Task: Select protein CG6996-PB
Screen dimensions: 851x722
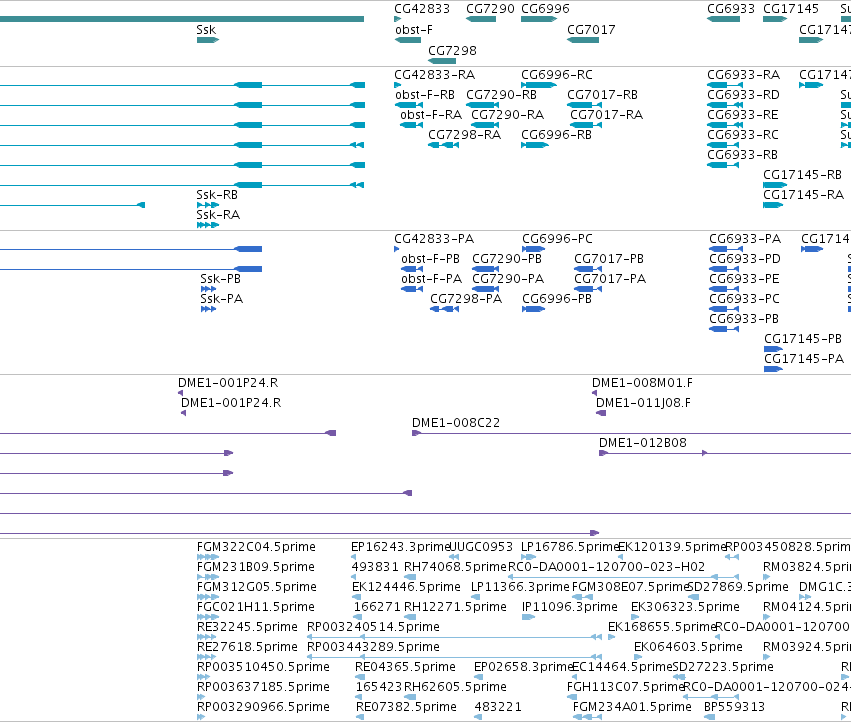Action: coord(557,299)
